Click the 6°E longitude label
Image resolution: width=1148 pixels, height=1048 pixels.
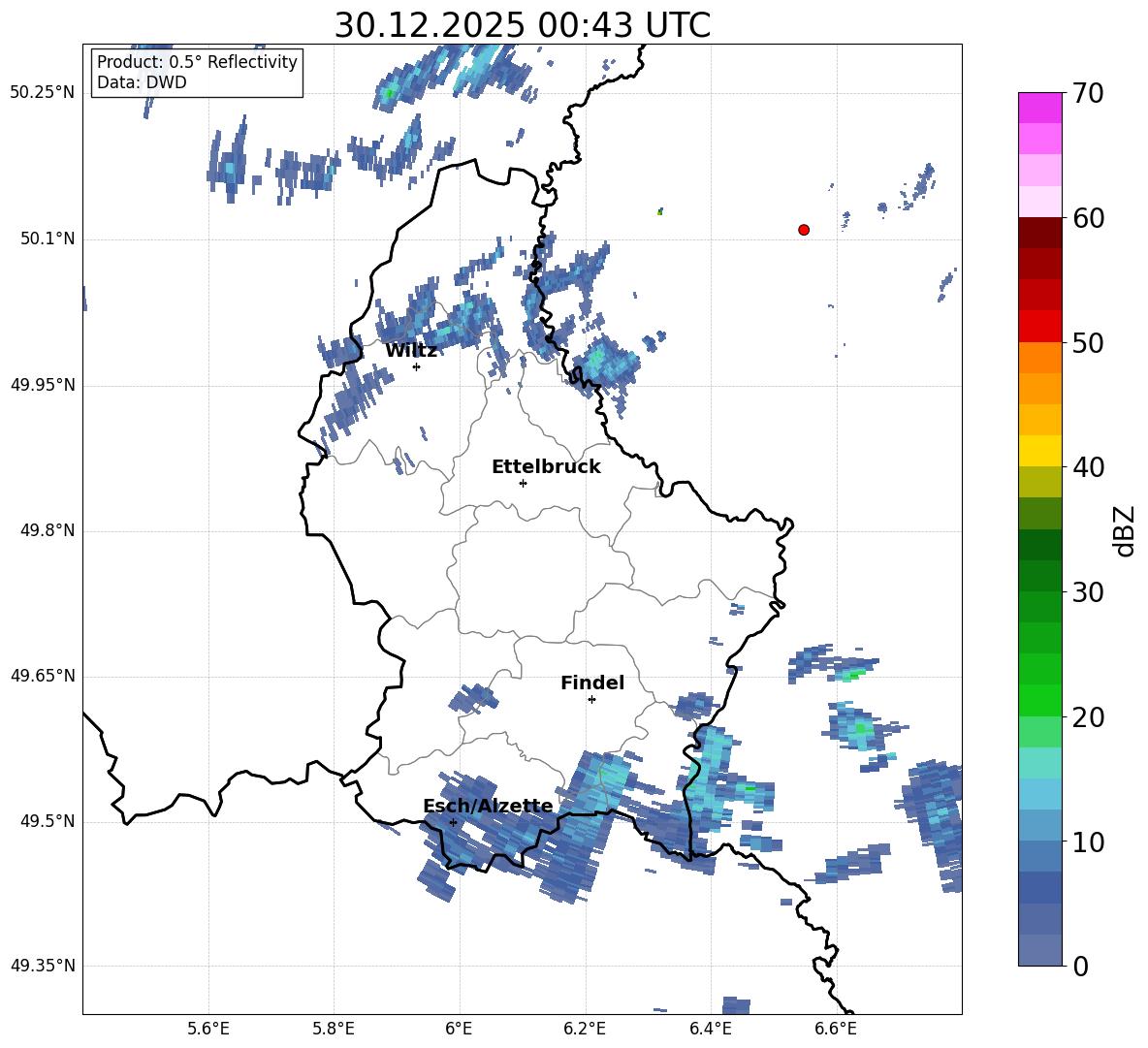tap(459, 1029)
